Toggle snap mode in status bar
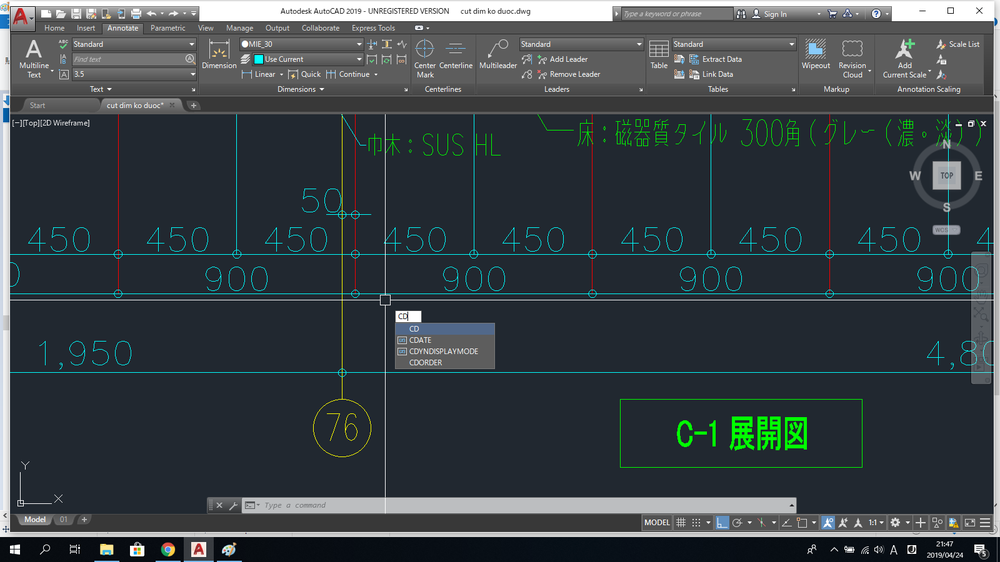 (x=696, y=522)
